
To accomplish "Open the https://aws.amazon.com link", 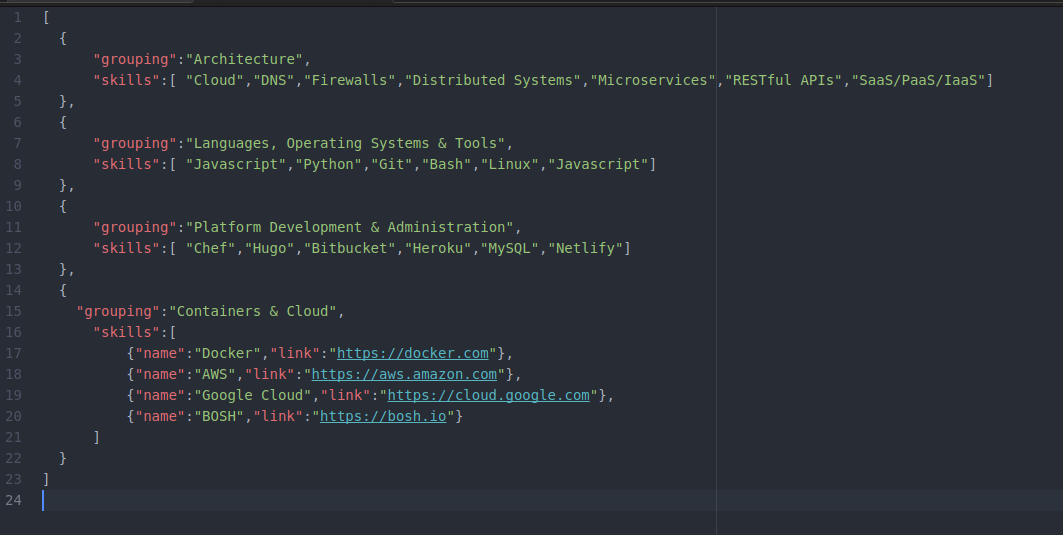I will (x=404, y=374).
